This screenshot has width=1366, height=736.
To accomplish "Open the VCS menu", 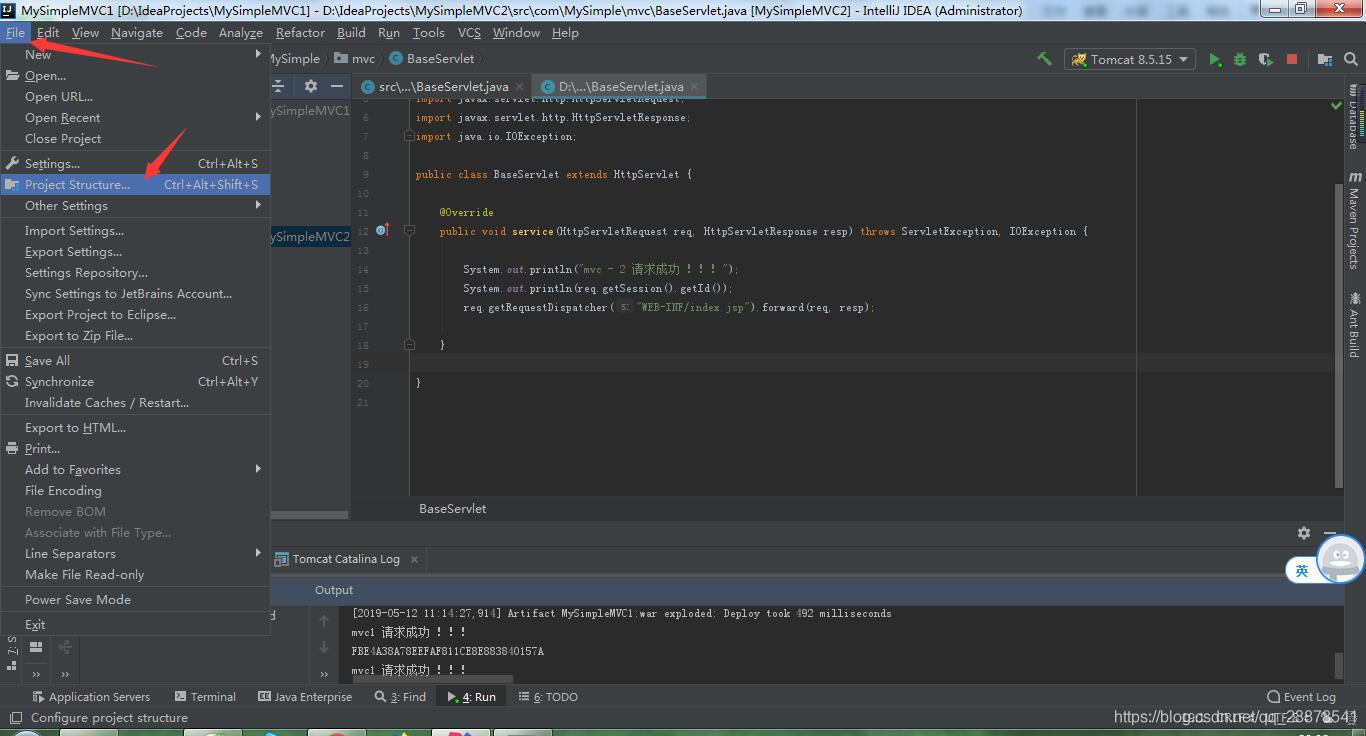I will pyautogui.click(x=469, y=32).
